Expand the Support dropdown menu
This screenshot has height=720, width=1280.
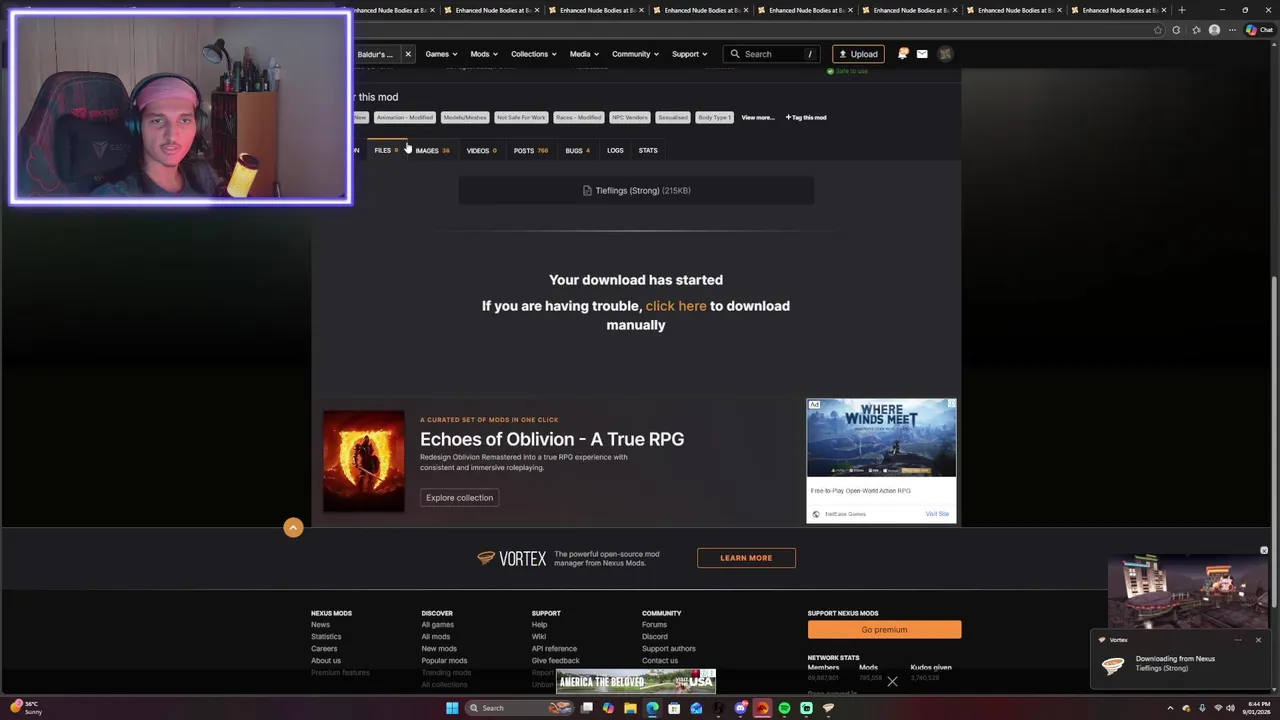coord(689,54)
